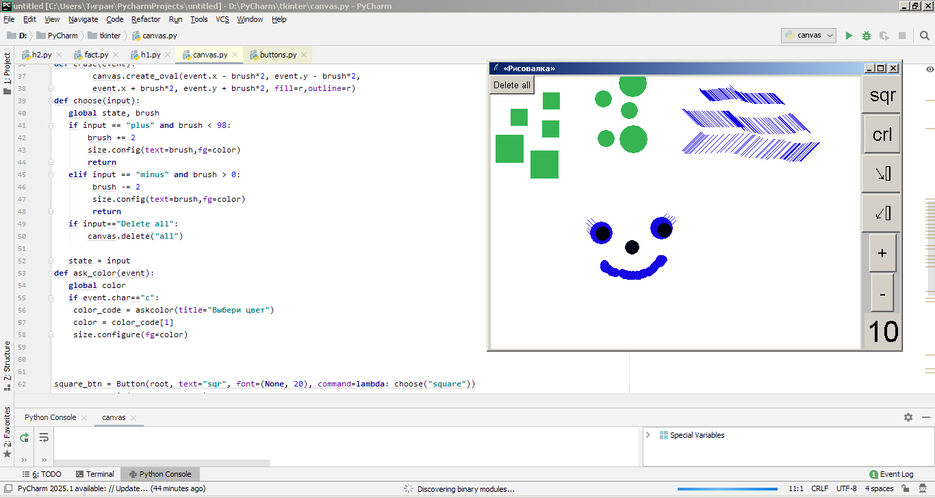This screenshot has height=498, width=935.
Task: Expand the Special Variables tree node
Action: click(x=648, y=435)
